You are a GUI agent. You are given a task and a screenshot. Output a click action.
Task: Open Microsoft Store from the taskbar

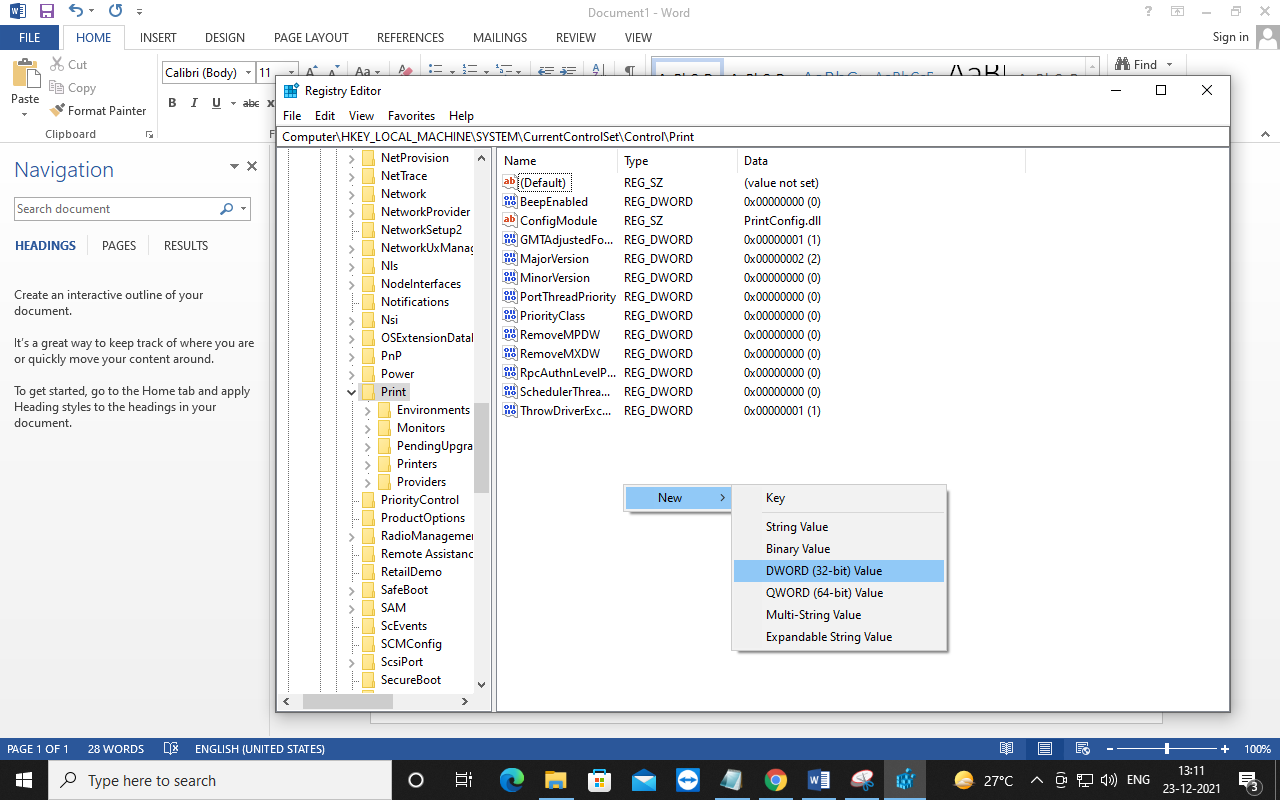tap(600, 780)
